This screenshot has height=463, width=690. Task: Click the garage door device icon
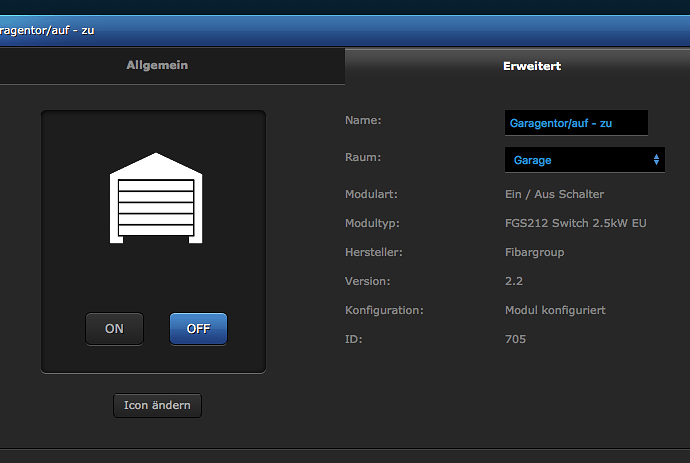[x=156, y=198]
